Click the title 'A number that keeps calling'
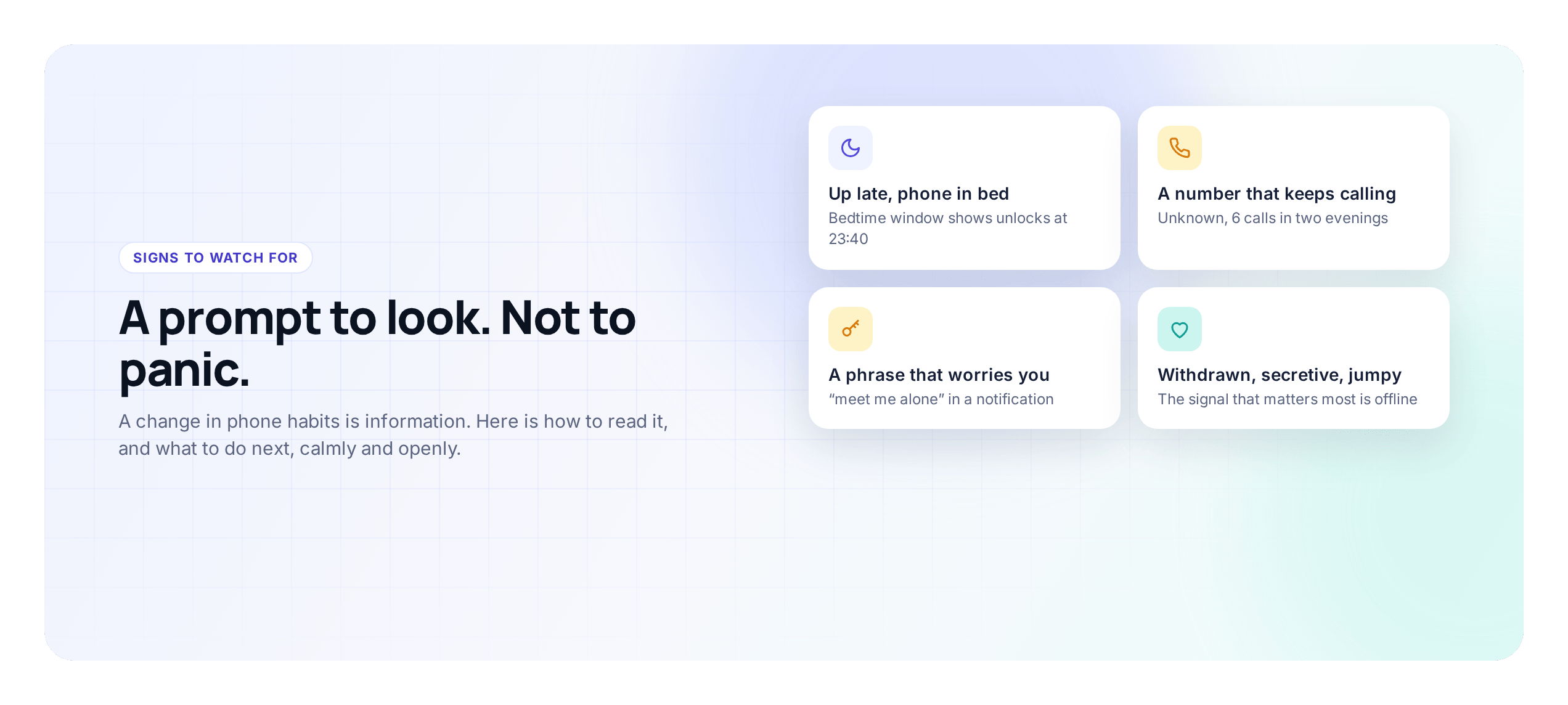The width and height of the screenshot is (1568, 705). (x=1276, y=194)
